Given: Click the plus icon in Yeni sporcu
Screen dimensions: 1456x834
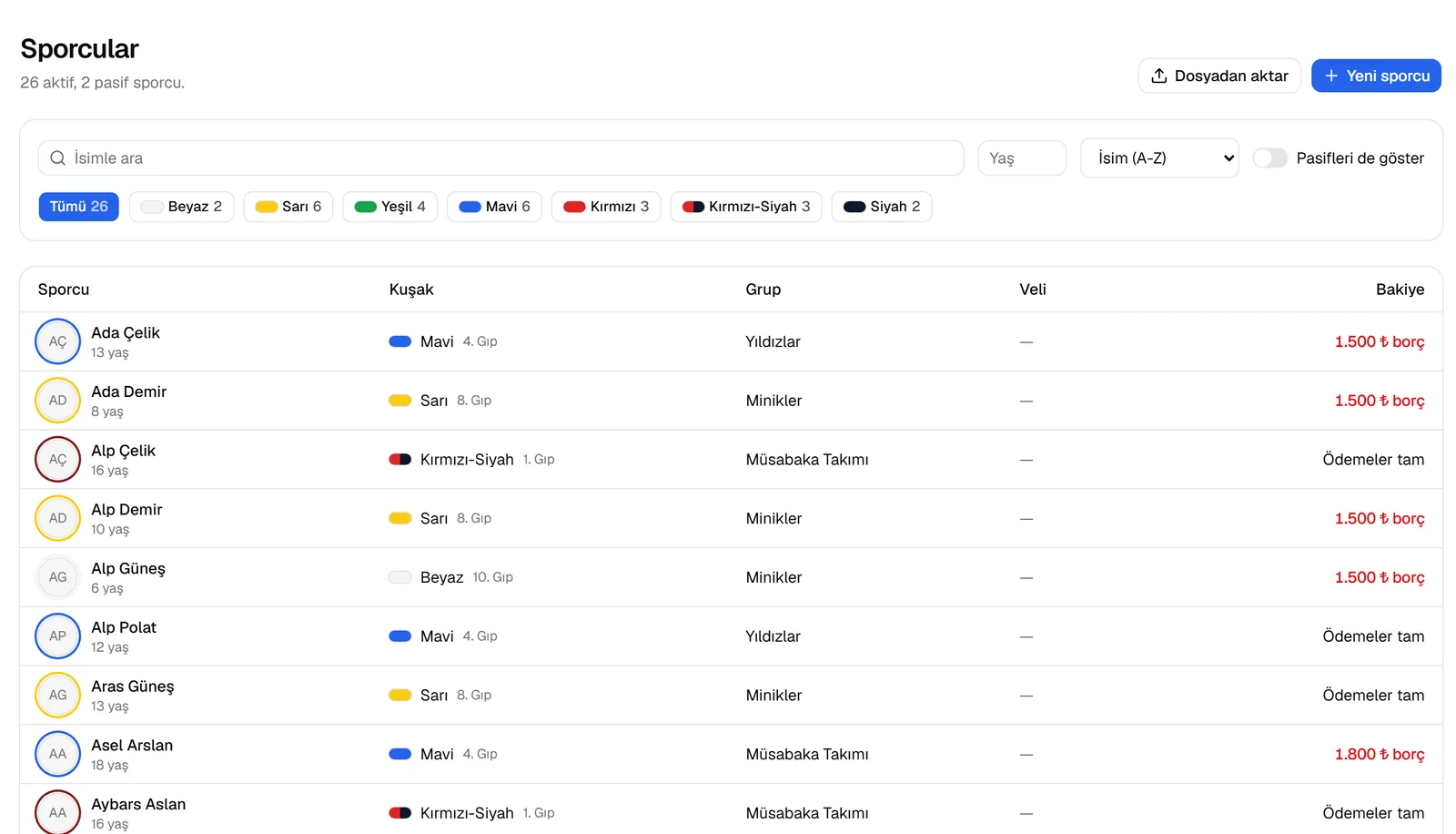Looking at the screenshot, I should click(x=1330, y=76).
